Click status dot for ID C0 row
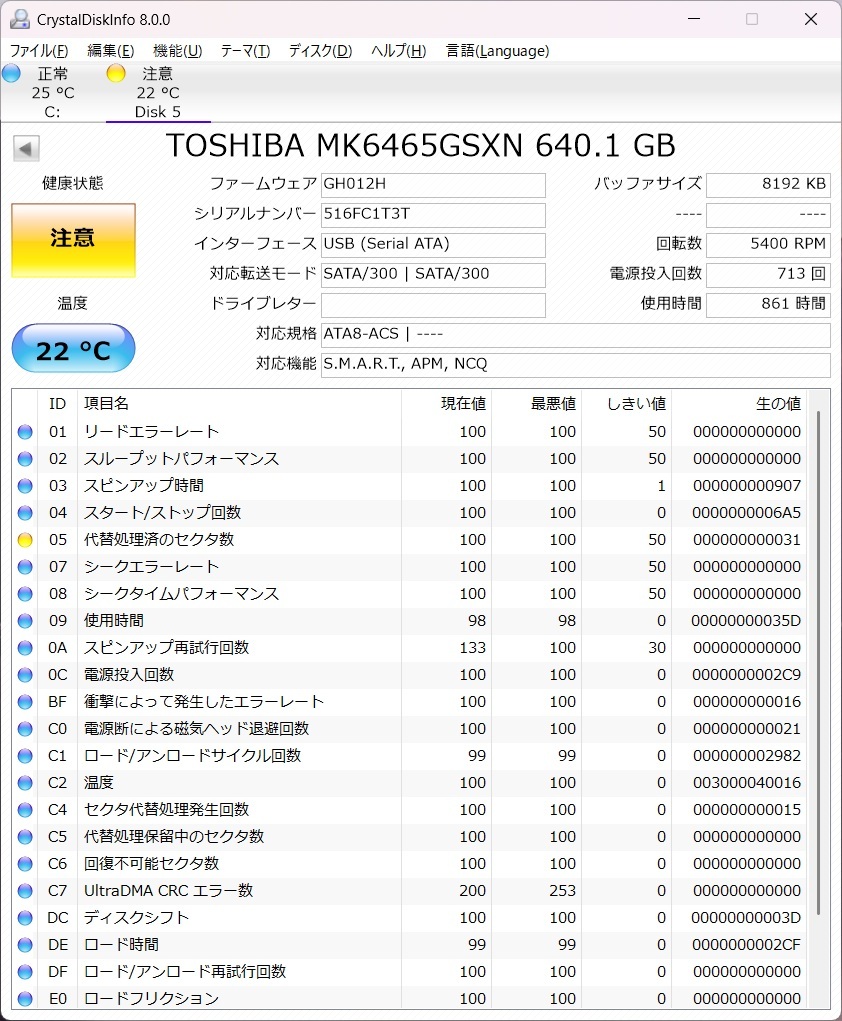Image resolution: width=842 pixels, height=1021 pixels. click(25, 729)
